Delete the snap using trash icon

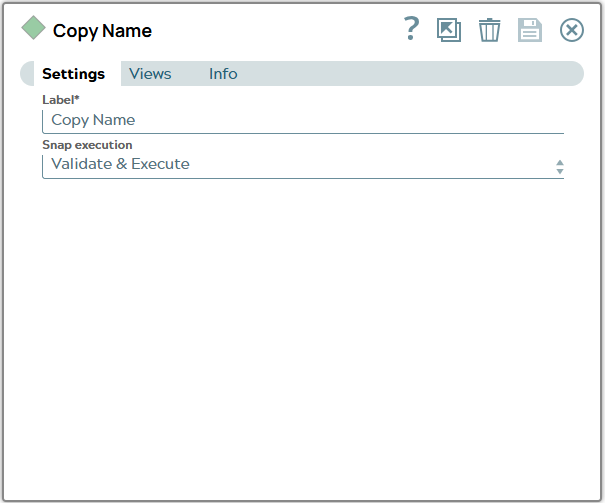pyautogui.click(x=490, y=30)
